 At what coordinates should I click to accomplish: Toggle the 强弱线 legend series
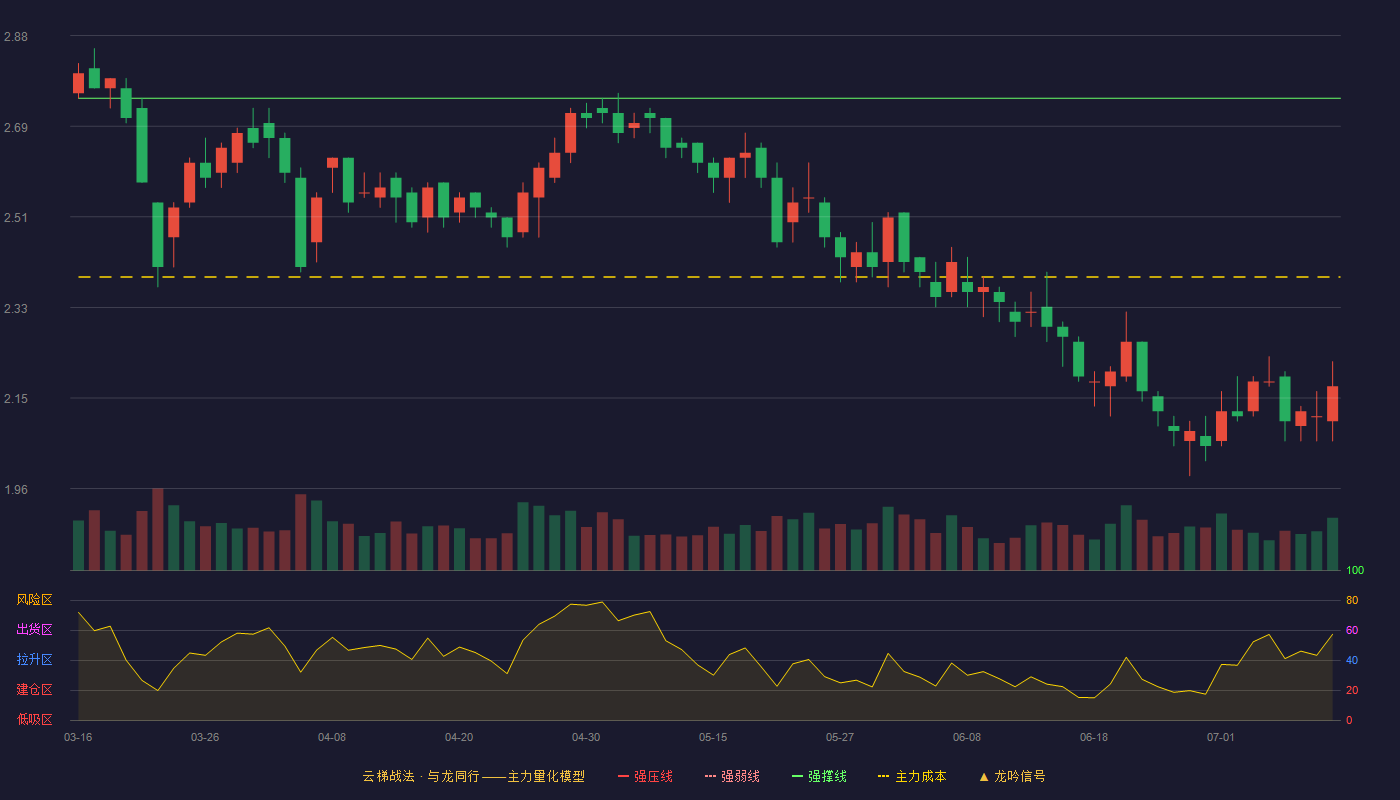click(x=732, y=776)
